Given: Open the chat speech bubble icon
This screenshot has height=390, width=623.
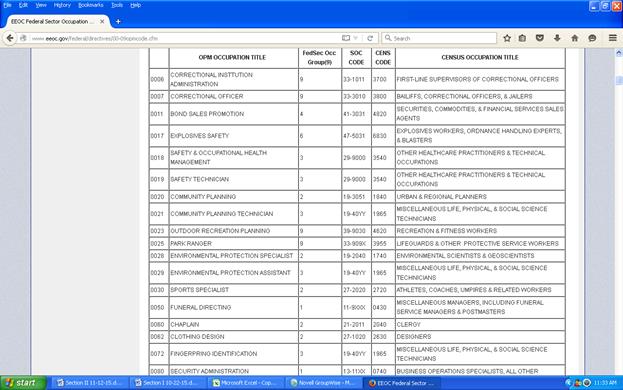Looking at the screenshot, I should tap(592, 38).
